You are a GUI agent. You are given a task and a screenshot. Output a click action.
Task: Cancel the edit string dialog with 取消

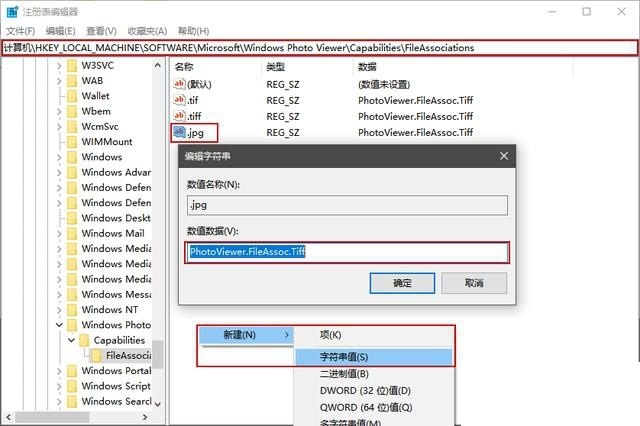[474, 283]
